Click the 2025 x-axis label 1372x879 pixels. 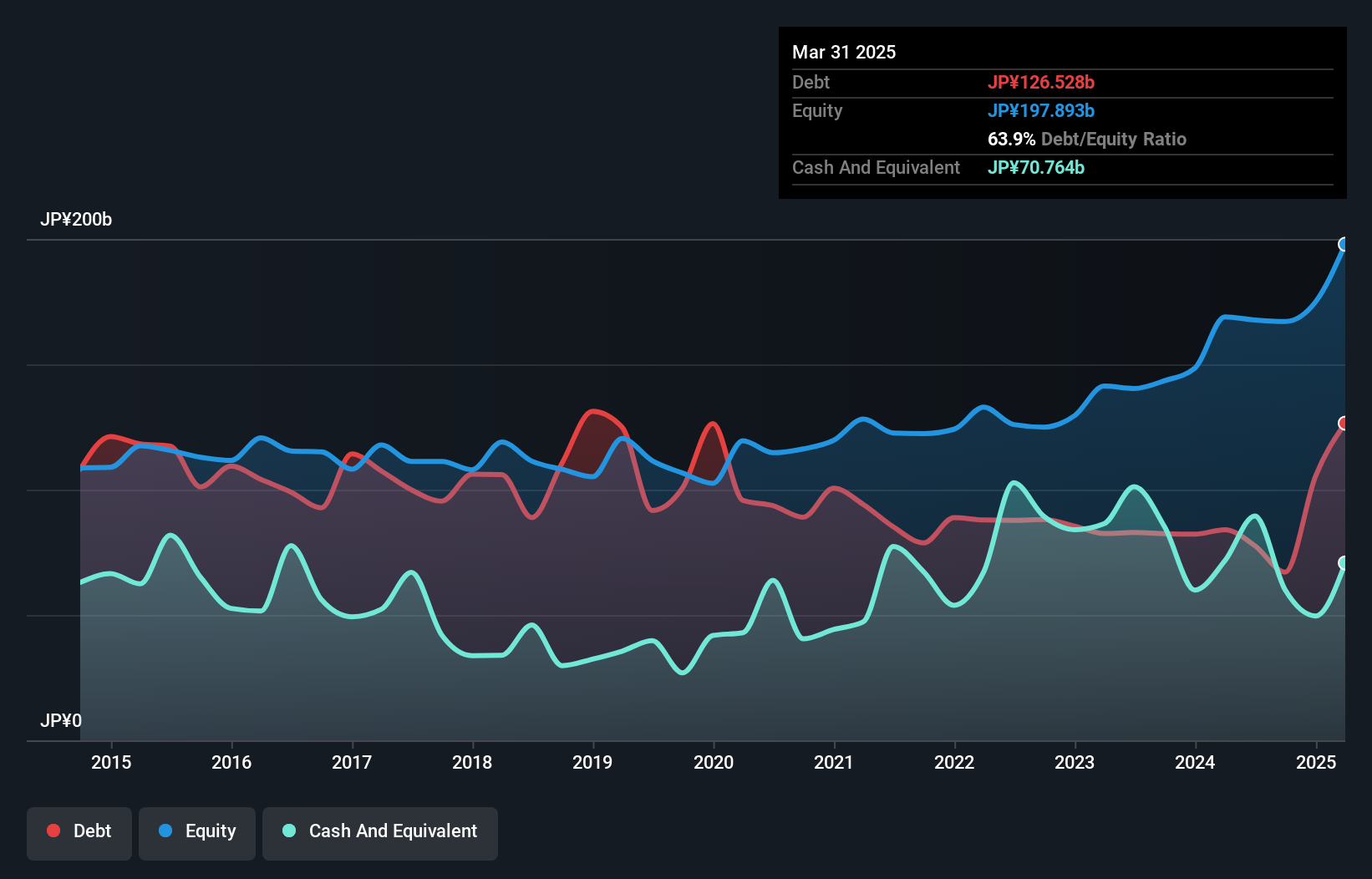tap(1316, 762)
